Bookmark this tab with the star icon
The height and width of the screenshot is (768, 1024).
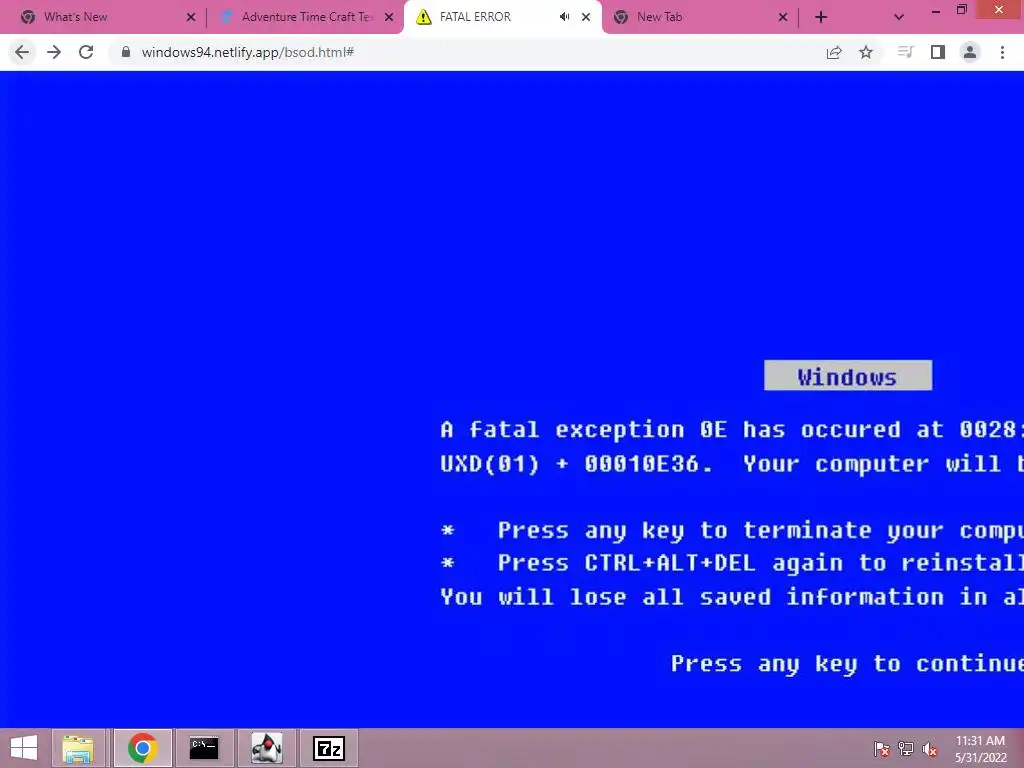866,52
